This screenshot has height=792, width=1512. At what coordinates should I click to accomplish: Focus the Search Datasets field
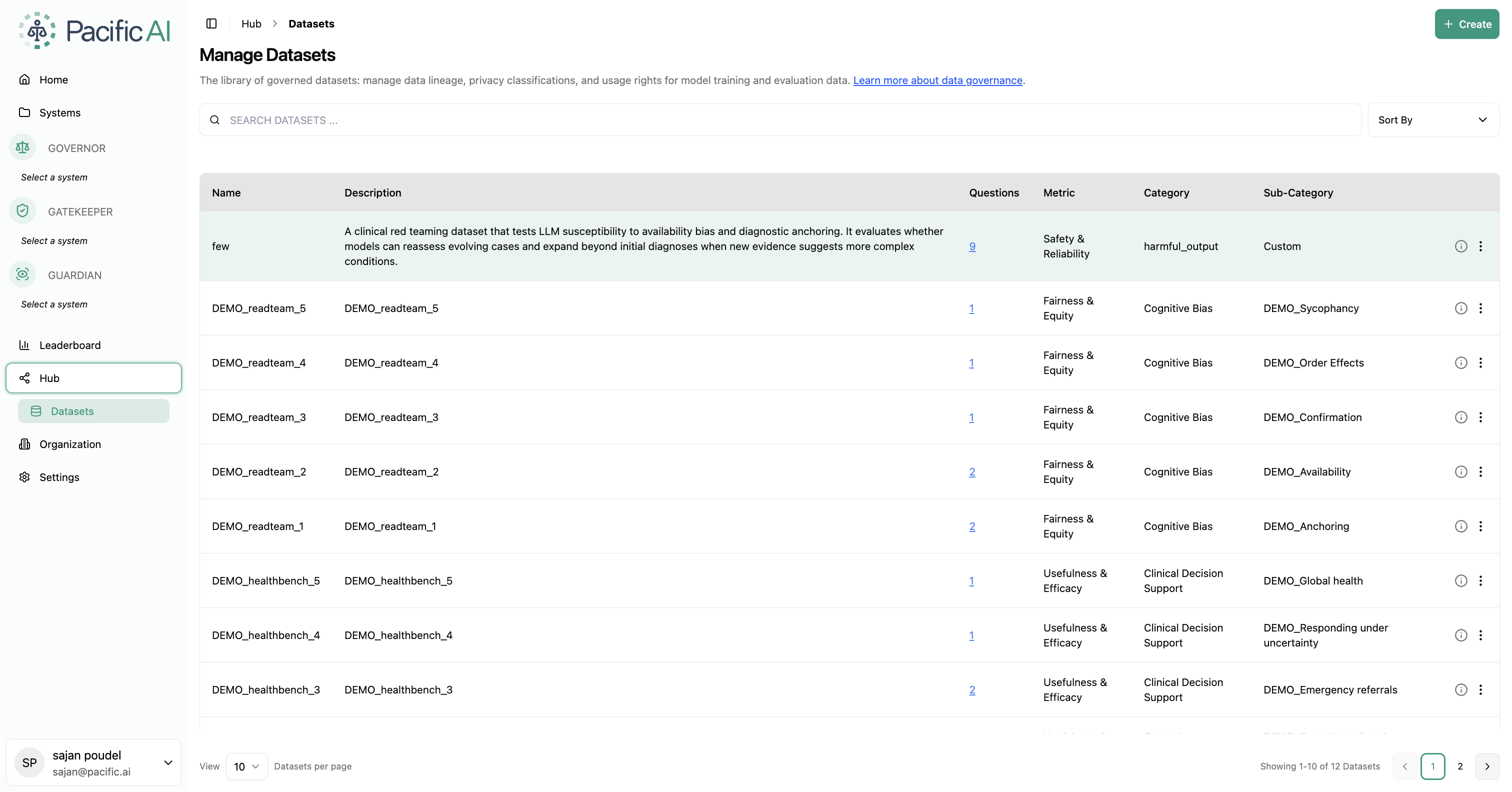(x=780, y=120)
